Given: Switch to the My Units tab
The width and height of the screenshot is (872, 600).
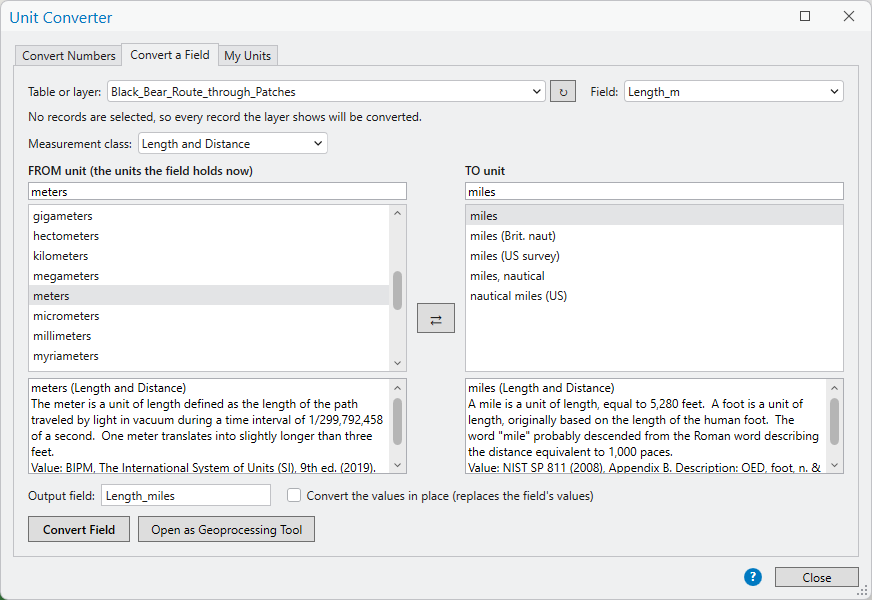Looking at the screenshot, I should point(247,56).
